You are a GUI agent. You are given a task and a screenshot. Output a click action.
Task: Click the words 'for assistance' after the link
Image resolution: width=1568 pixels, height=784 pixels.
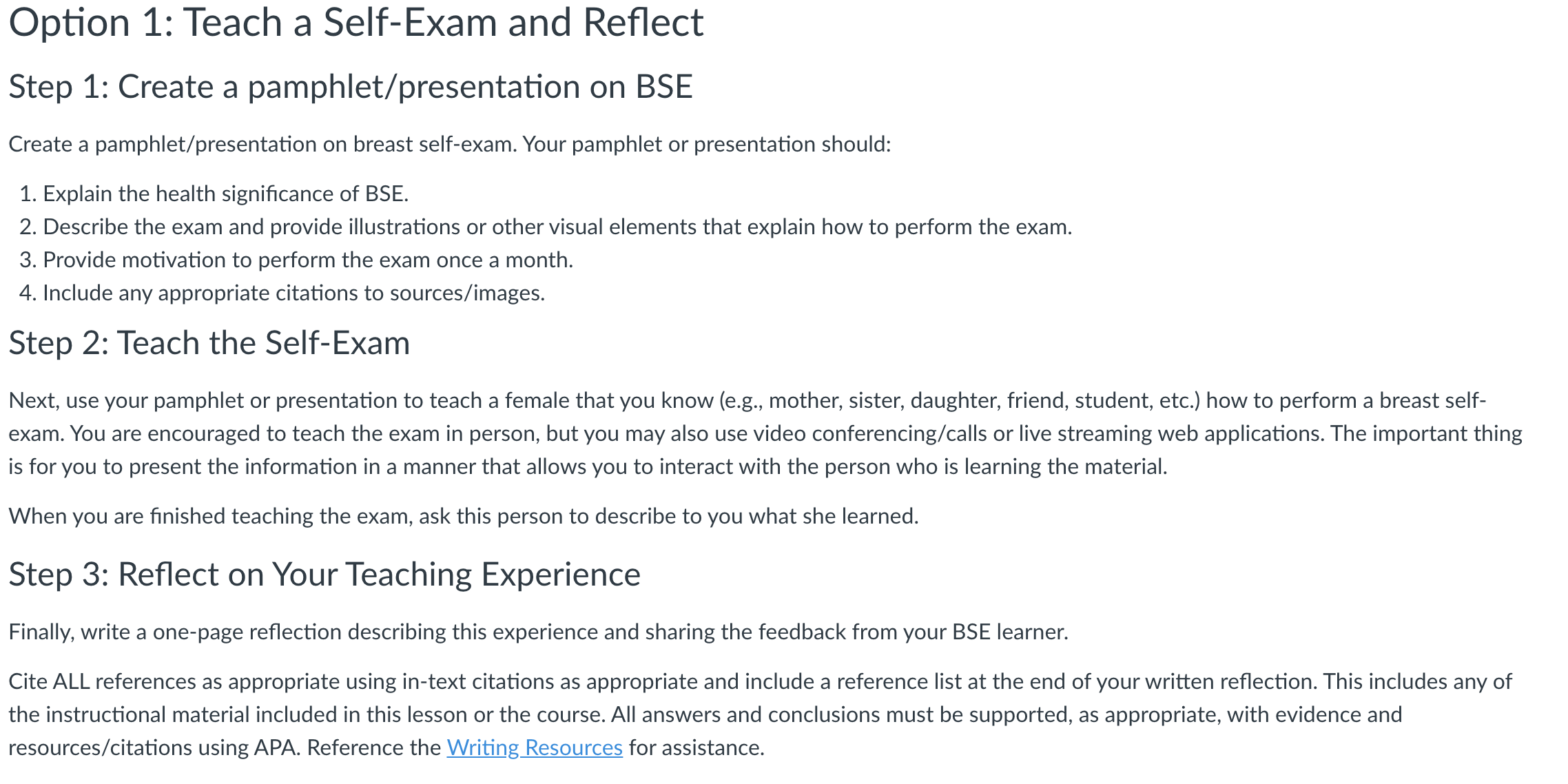[x=697, y=747]
